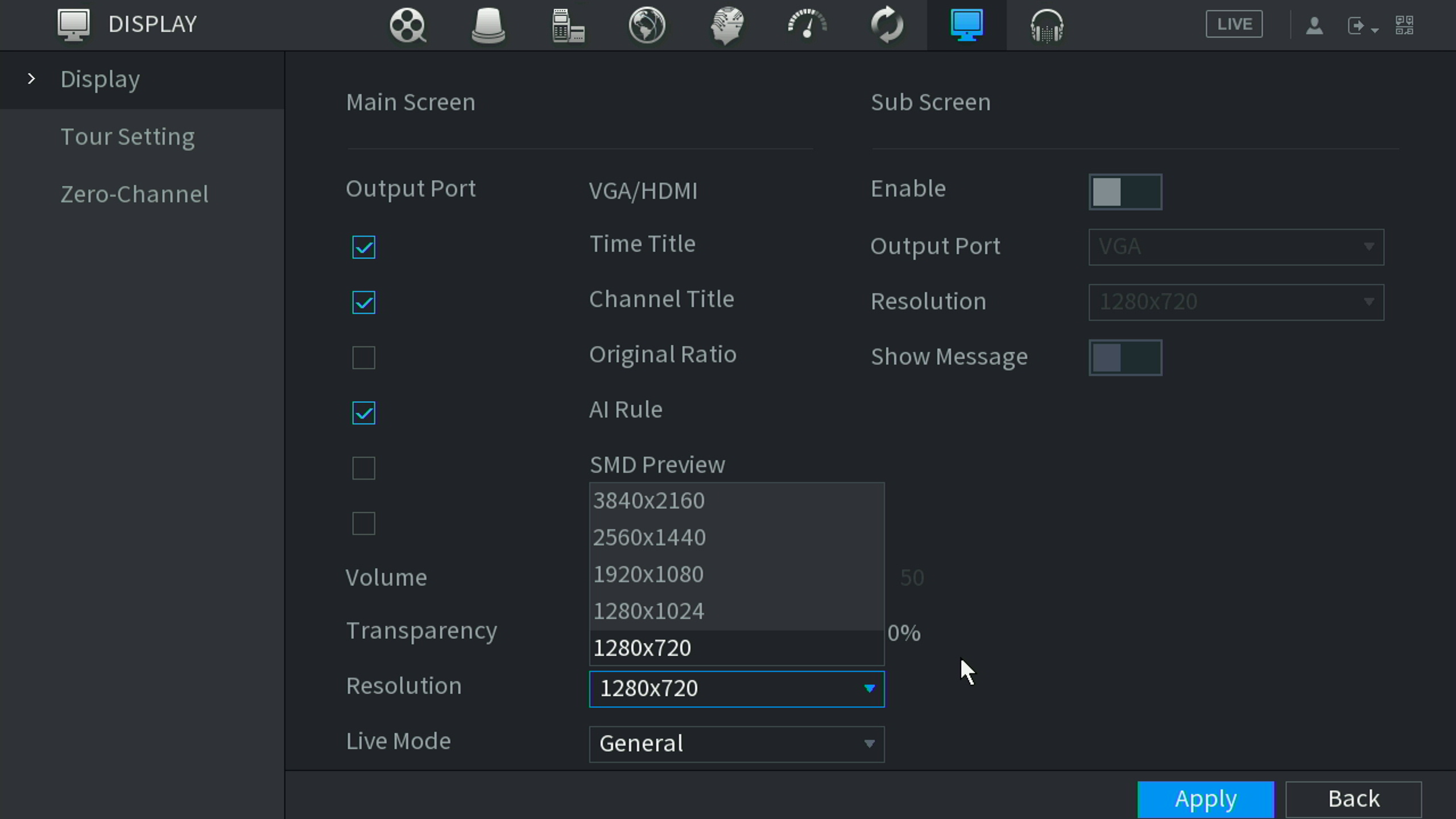Viewport: 1456px width, 819px height.
Task: Open the network globe icon
Action: (x=647, y=26)
